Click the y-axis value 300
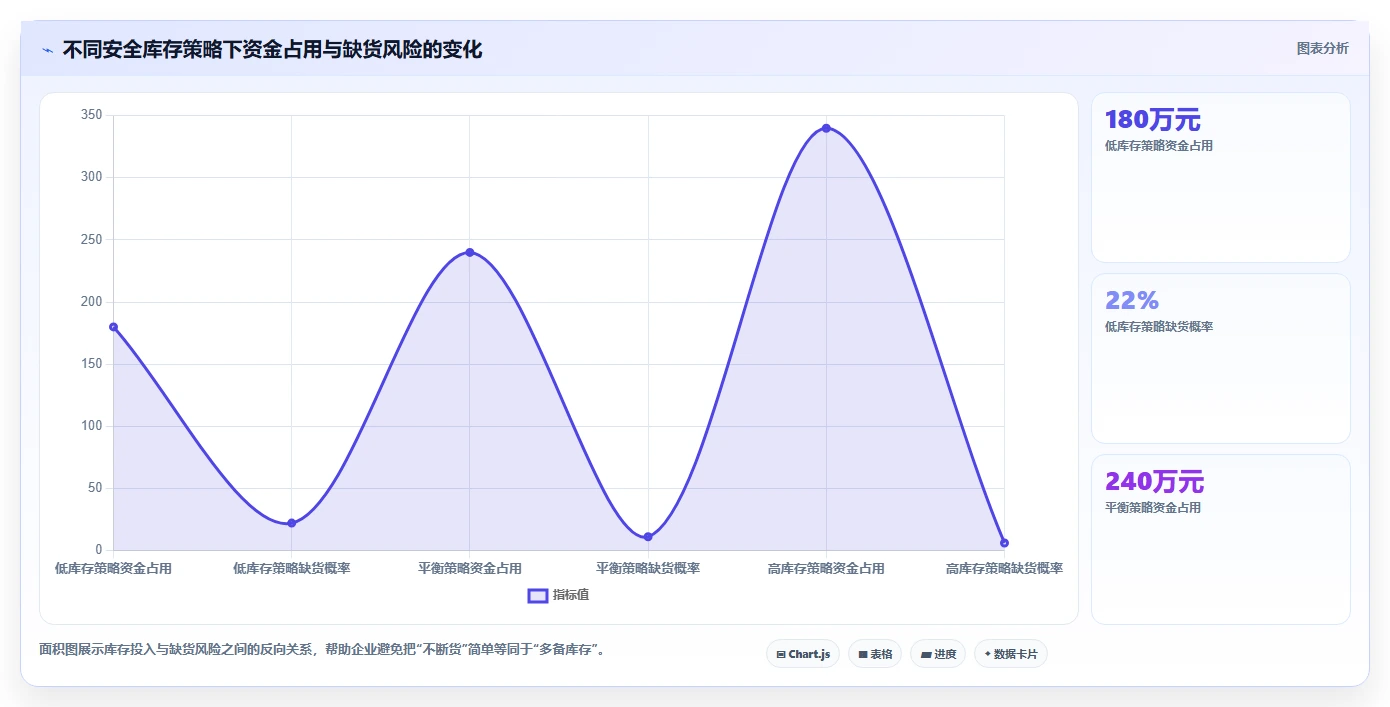The width and height of the screenshot is (1390, 707). click(92, 177)
